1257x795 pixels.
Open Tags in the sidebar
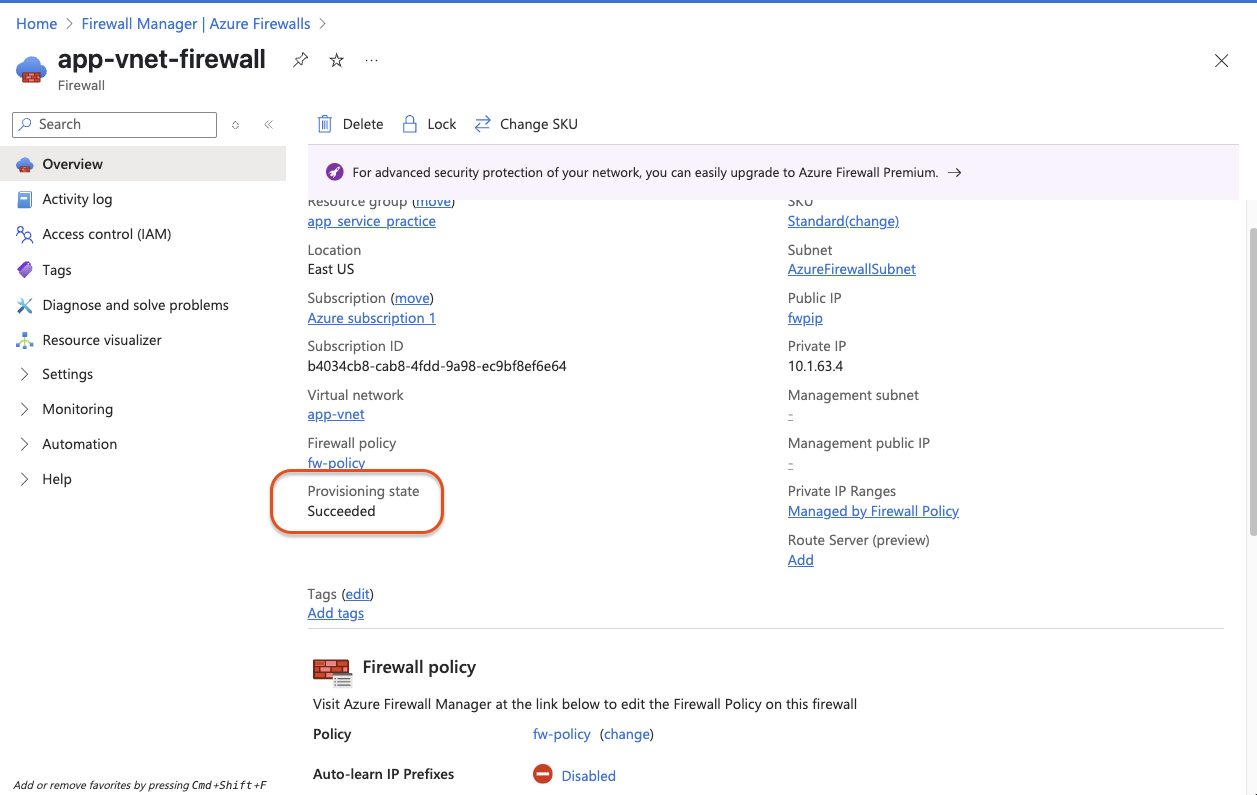pyautogui.click(x=143, y=270)
